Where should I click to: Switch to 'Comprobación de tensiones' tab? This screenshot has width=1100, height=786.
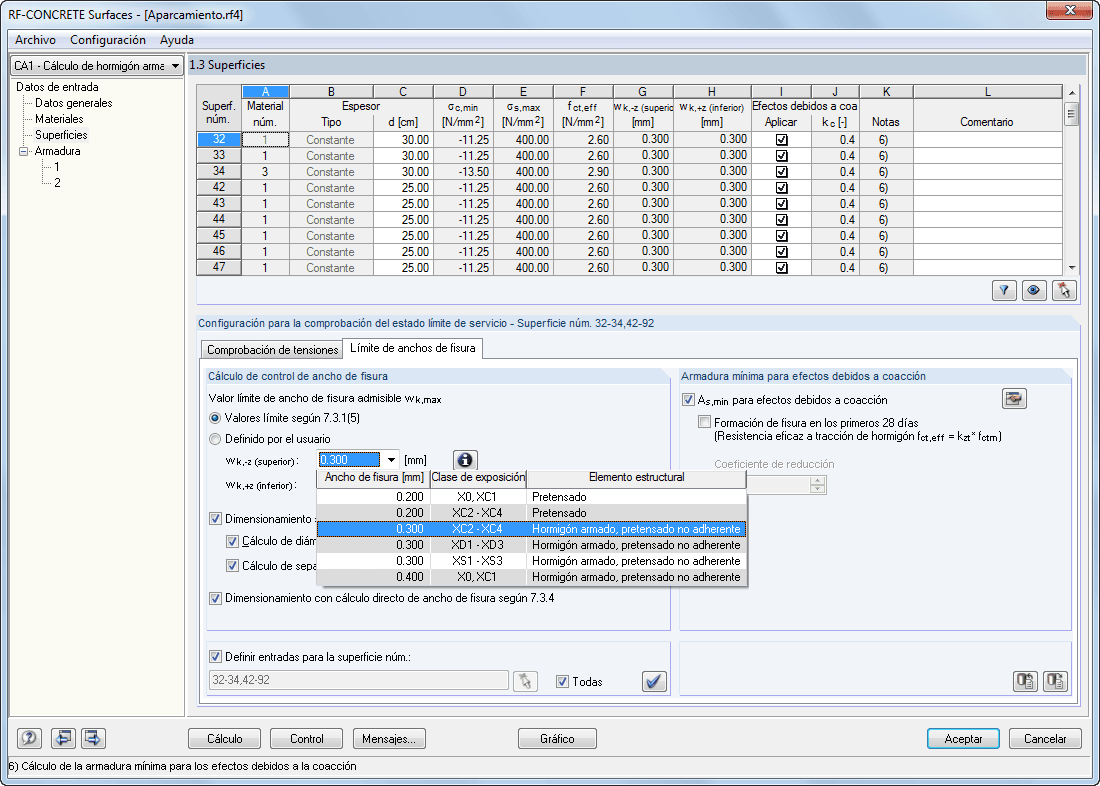point(272,349)
